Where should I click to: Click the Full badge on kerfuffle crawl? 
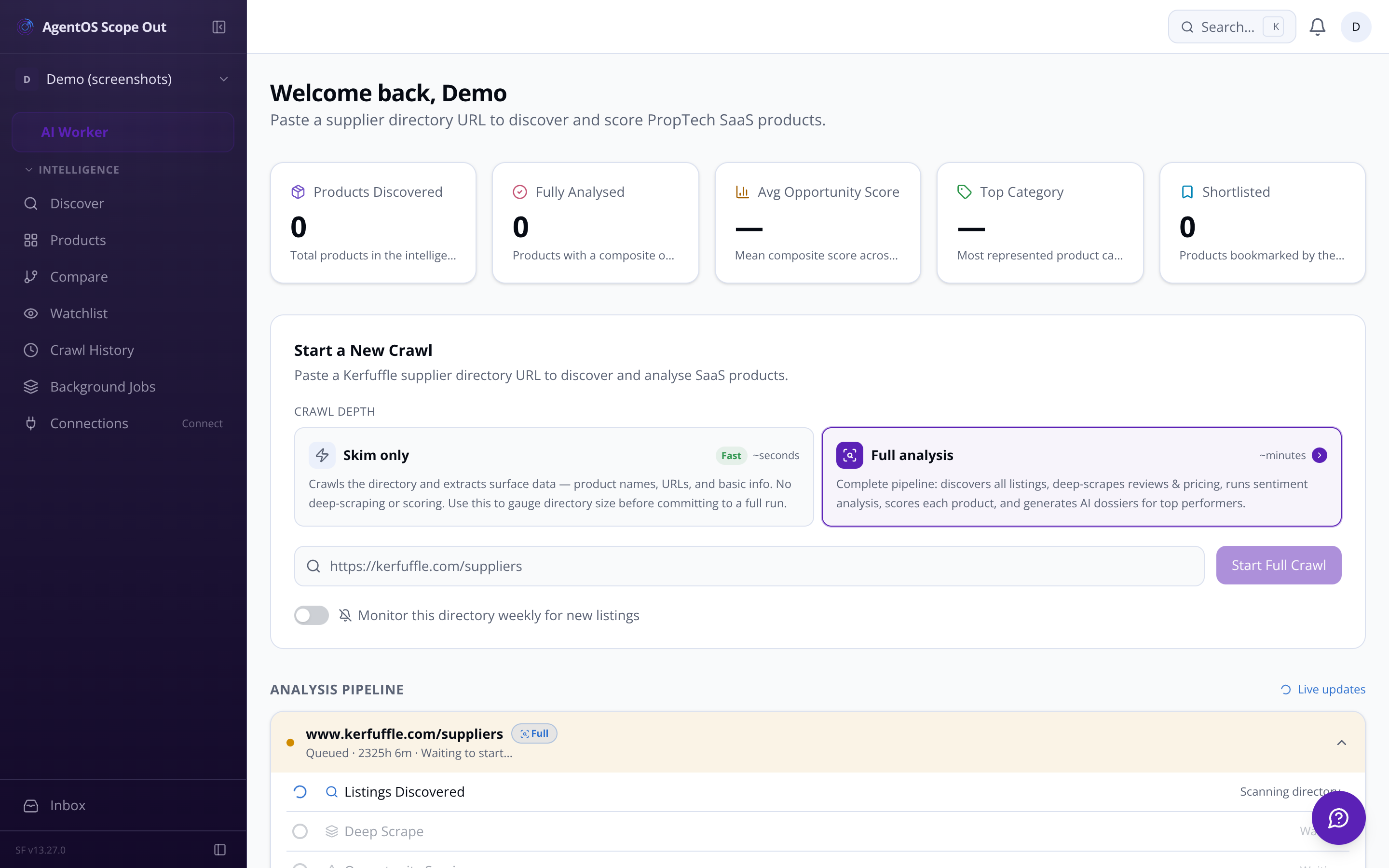click(x=534, y=733)
